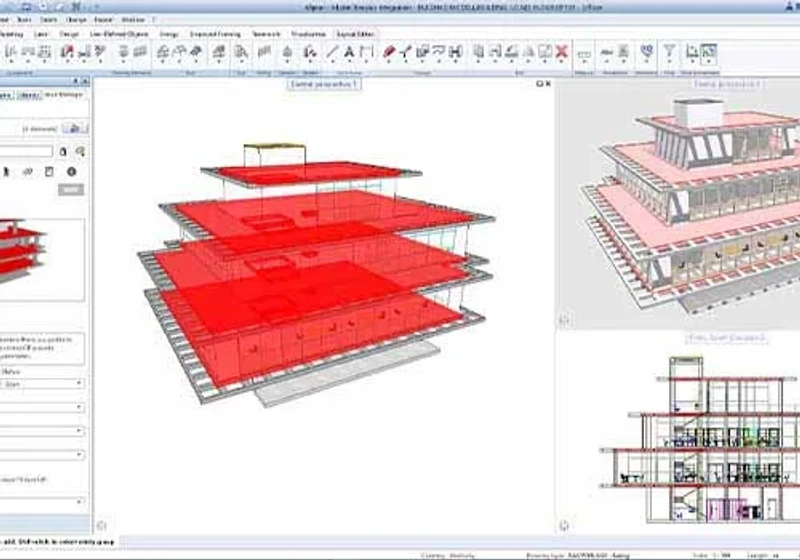Open the 'Change' menu

pyautogui.click(x=76, y=19)
